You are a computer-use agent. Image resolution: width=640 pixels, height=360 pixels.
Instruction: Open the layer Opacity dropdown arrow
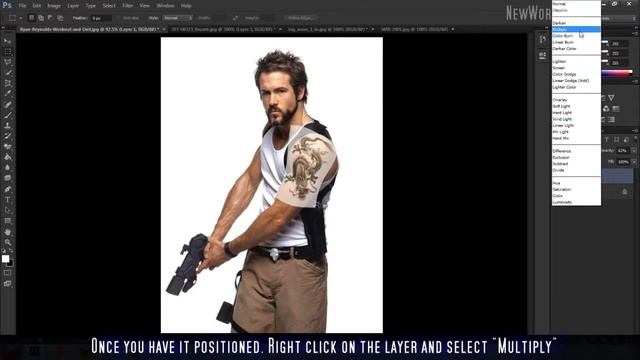pyautogui.click(x=634, y=151)
